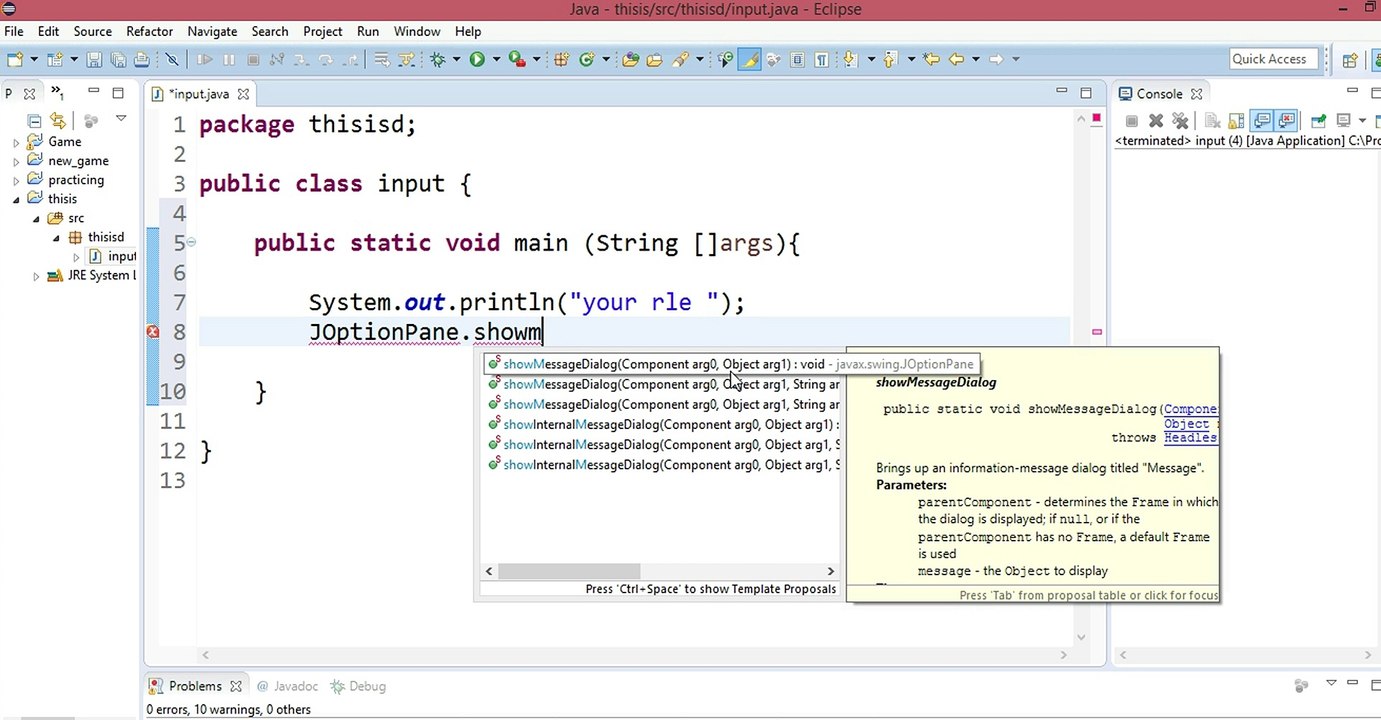Switch to the Console tab
Image resolution: width=1381 pixels, height=720 pixels.
pos(1159,94)
